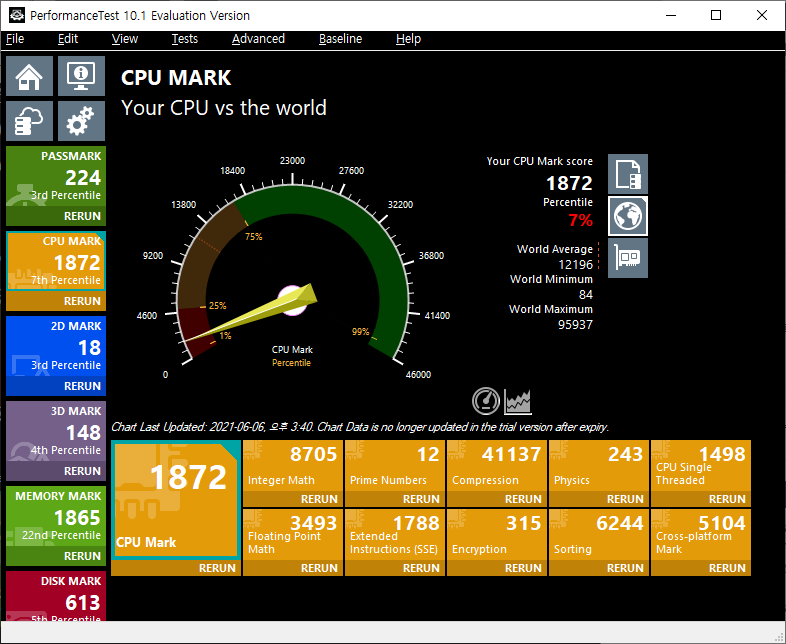Screen dimensions: 786x644
Task: Rerun the Integer Math test
Action: pos(293,499)
